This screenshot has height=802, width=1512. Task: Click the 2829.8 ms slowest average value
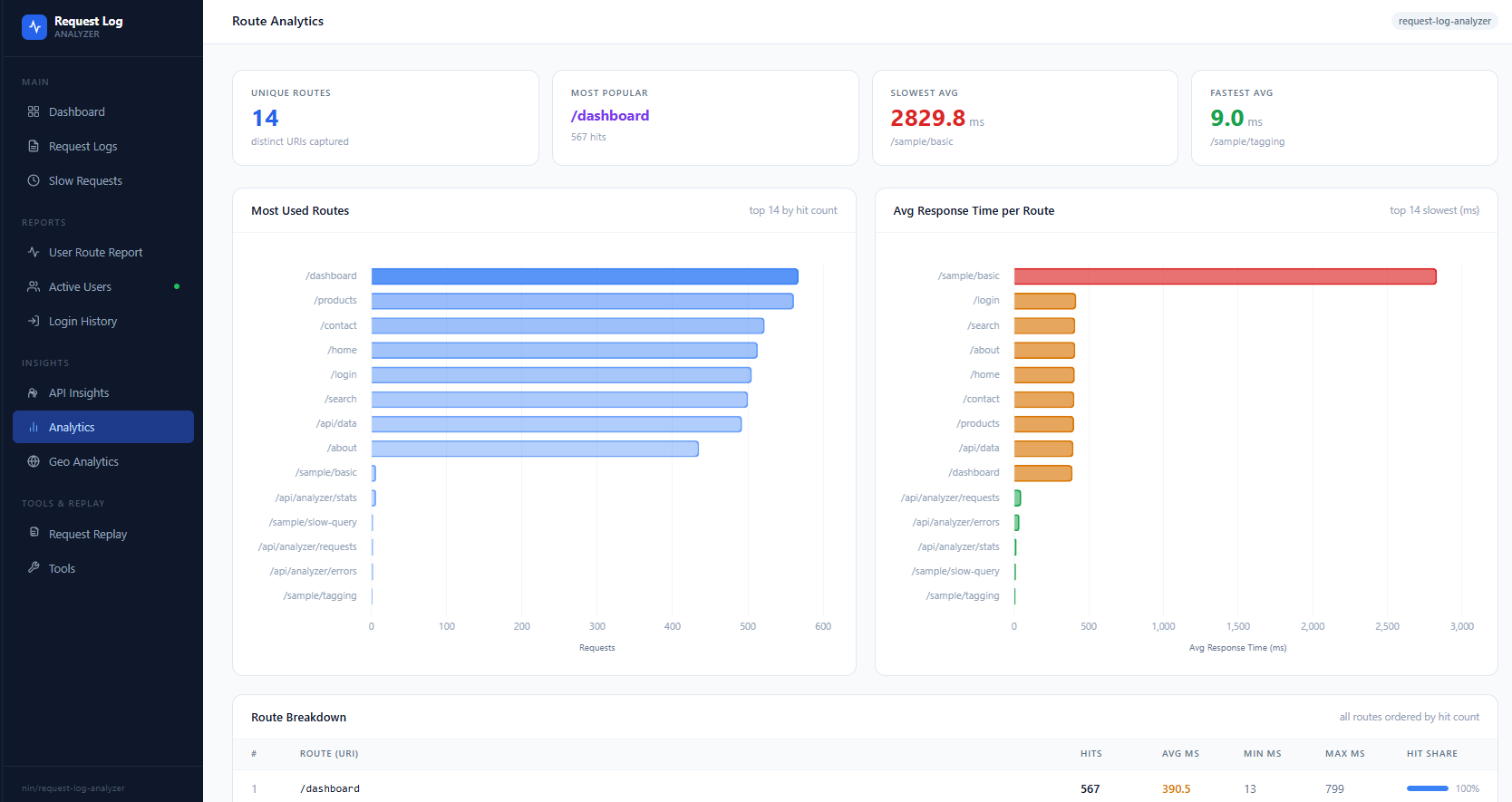point(936,118)
